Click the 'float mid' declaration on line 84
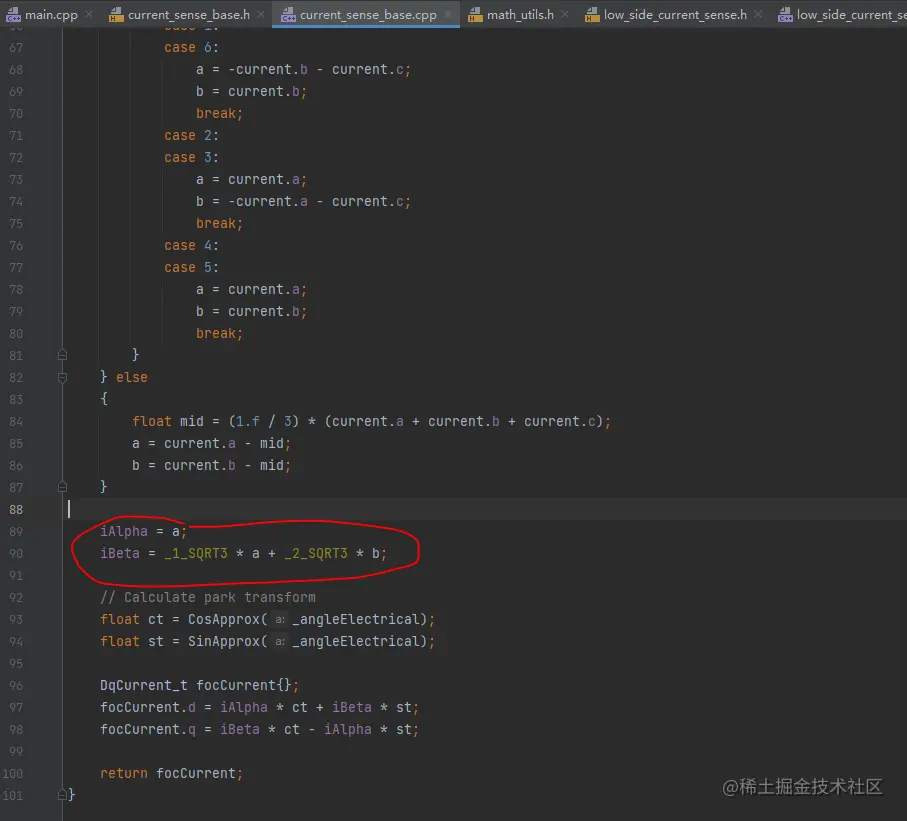Viewport: 907px width, 821px height. [168, 421]
